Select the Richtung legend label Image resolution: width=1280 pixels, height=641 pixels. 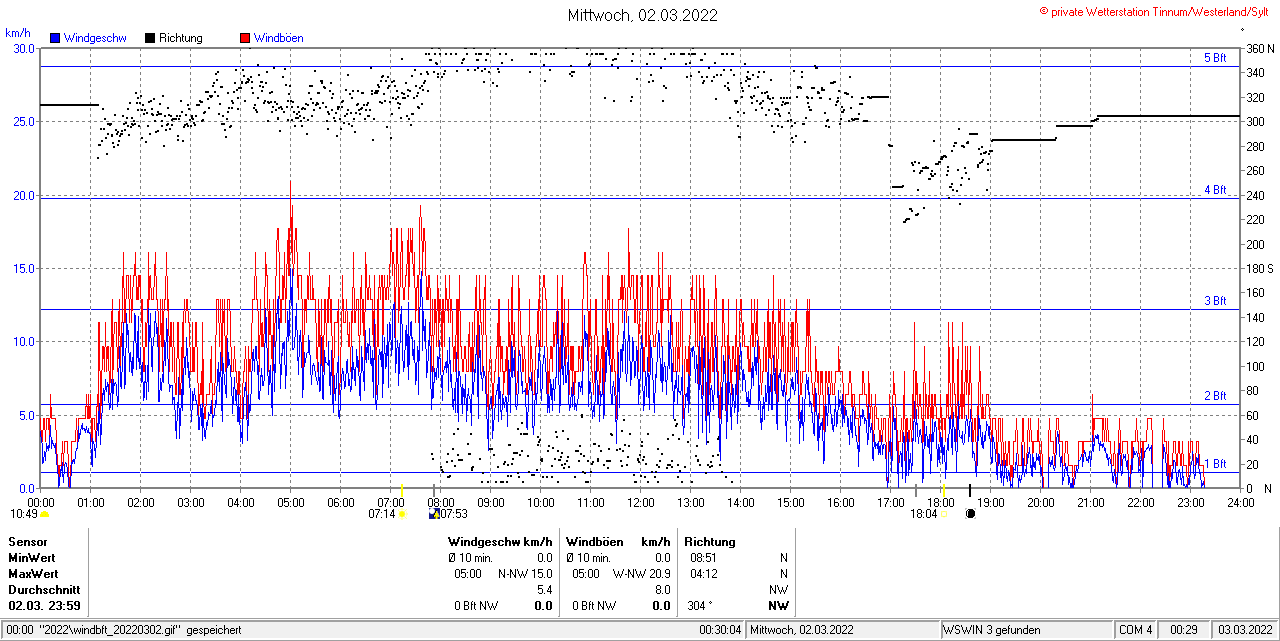click(181, 38)
